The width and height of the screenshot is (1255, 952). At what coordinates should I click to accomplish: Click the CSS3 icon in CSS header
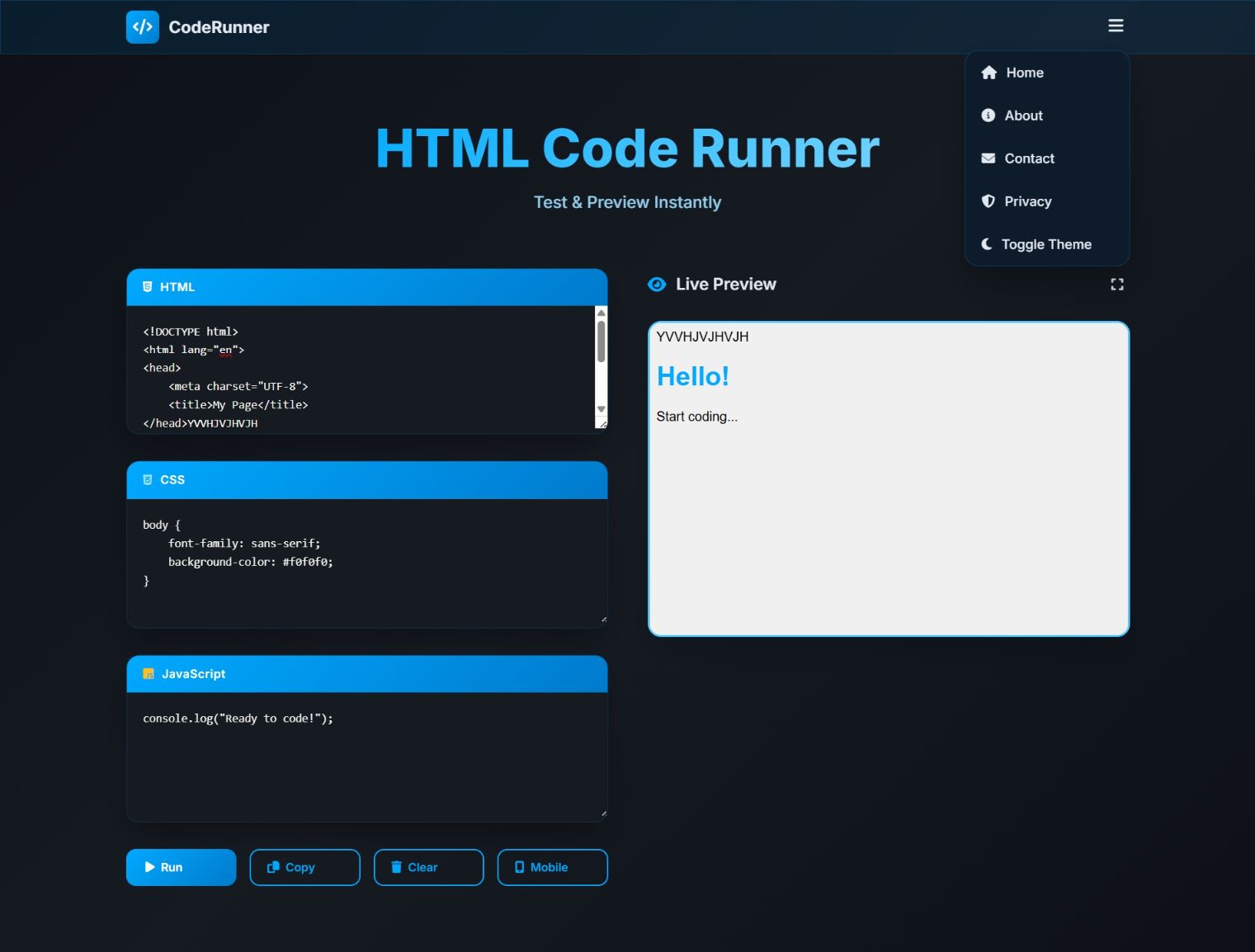pos(148,480)
